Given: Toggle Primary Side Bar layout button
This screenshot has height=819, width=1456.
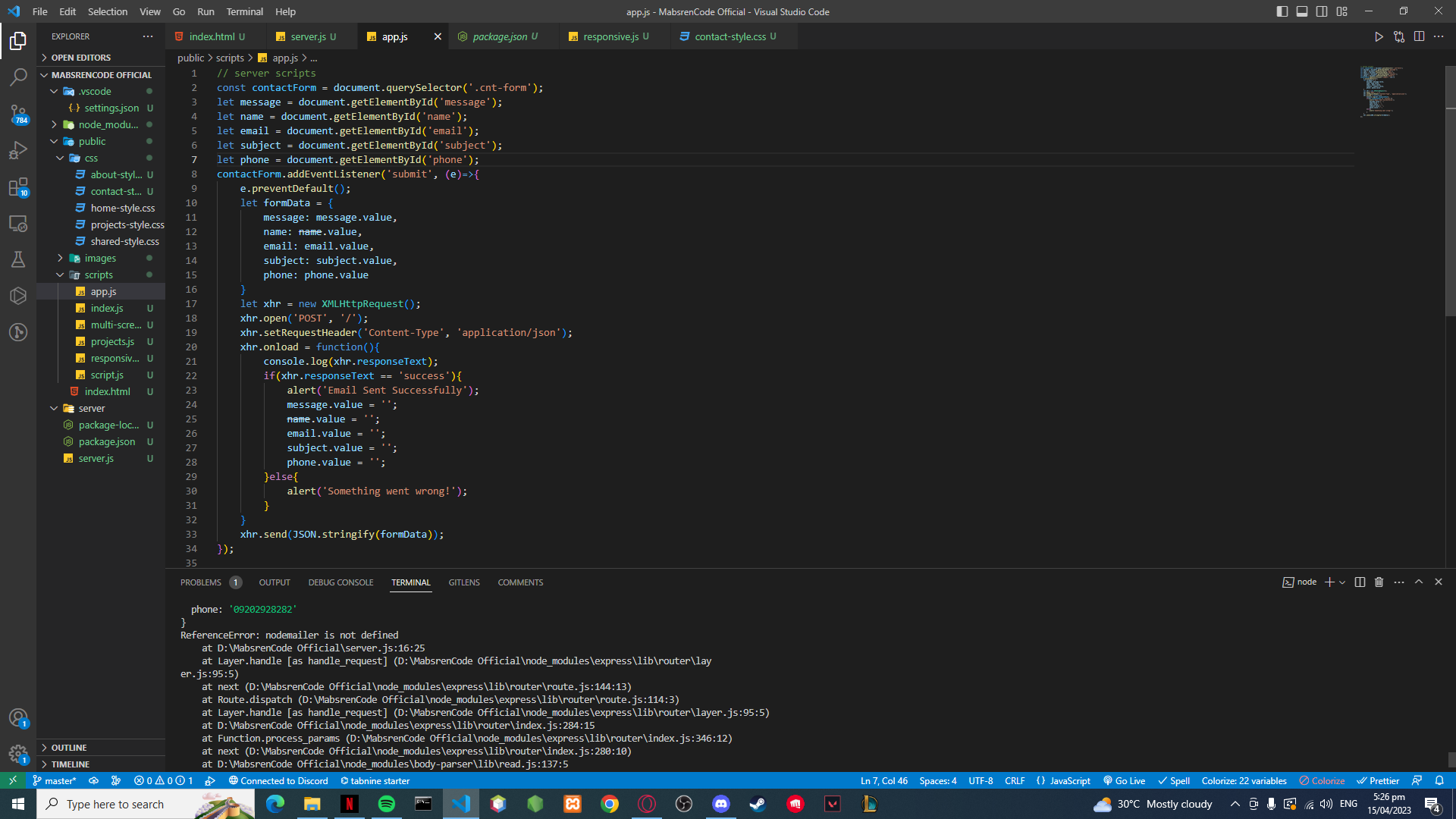Looking at the screenshot, I should pos(1282,11).
